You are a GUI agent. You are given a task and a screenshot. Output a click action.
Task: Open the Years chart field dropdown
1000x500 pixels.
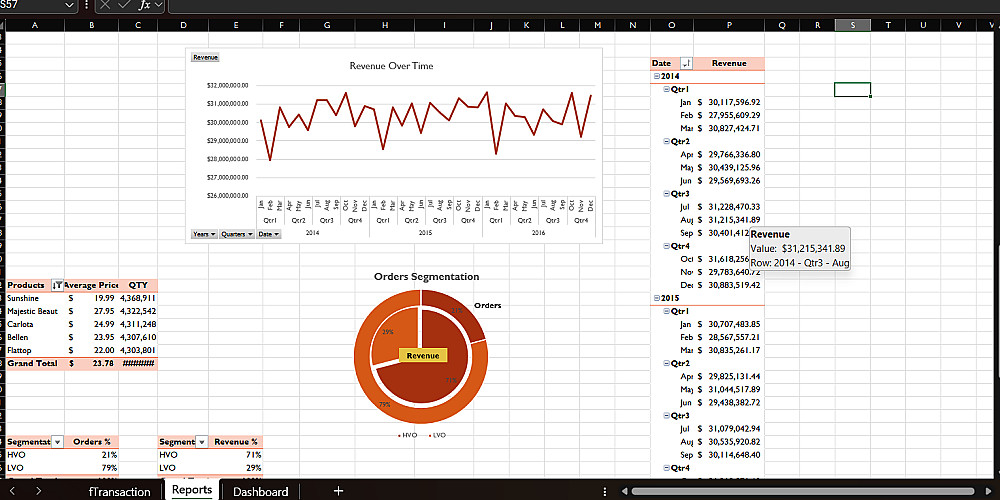(204, 234)
